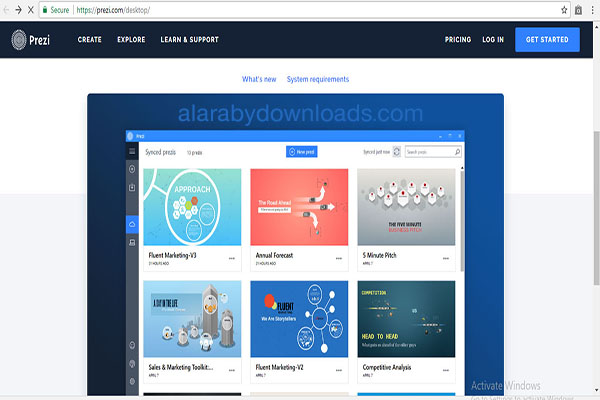This screenshot has width=600, height=400.
Task: Click the Synced prezis heading
Action: [x=160, y=152]
